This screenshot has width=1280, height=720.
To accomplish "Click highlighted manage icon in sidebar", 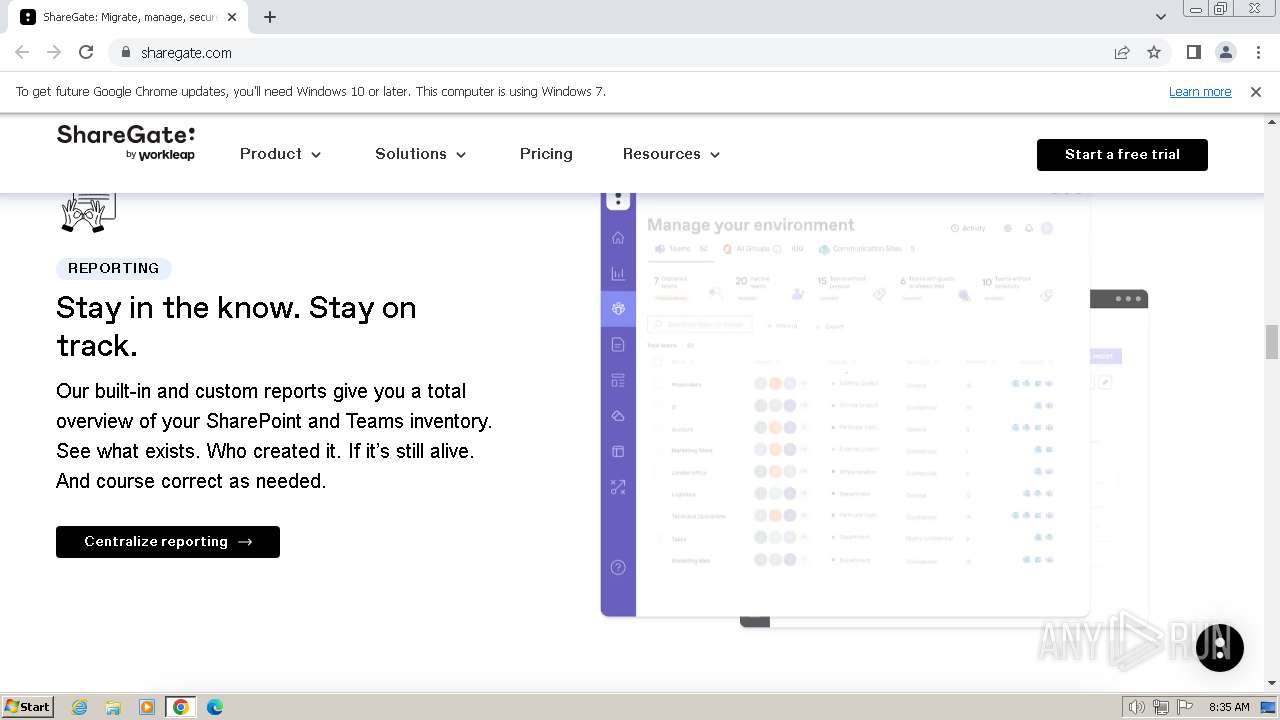I will (x=618, y=309).
